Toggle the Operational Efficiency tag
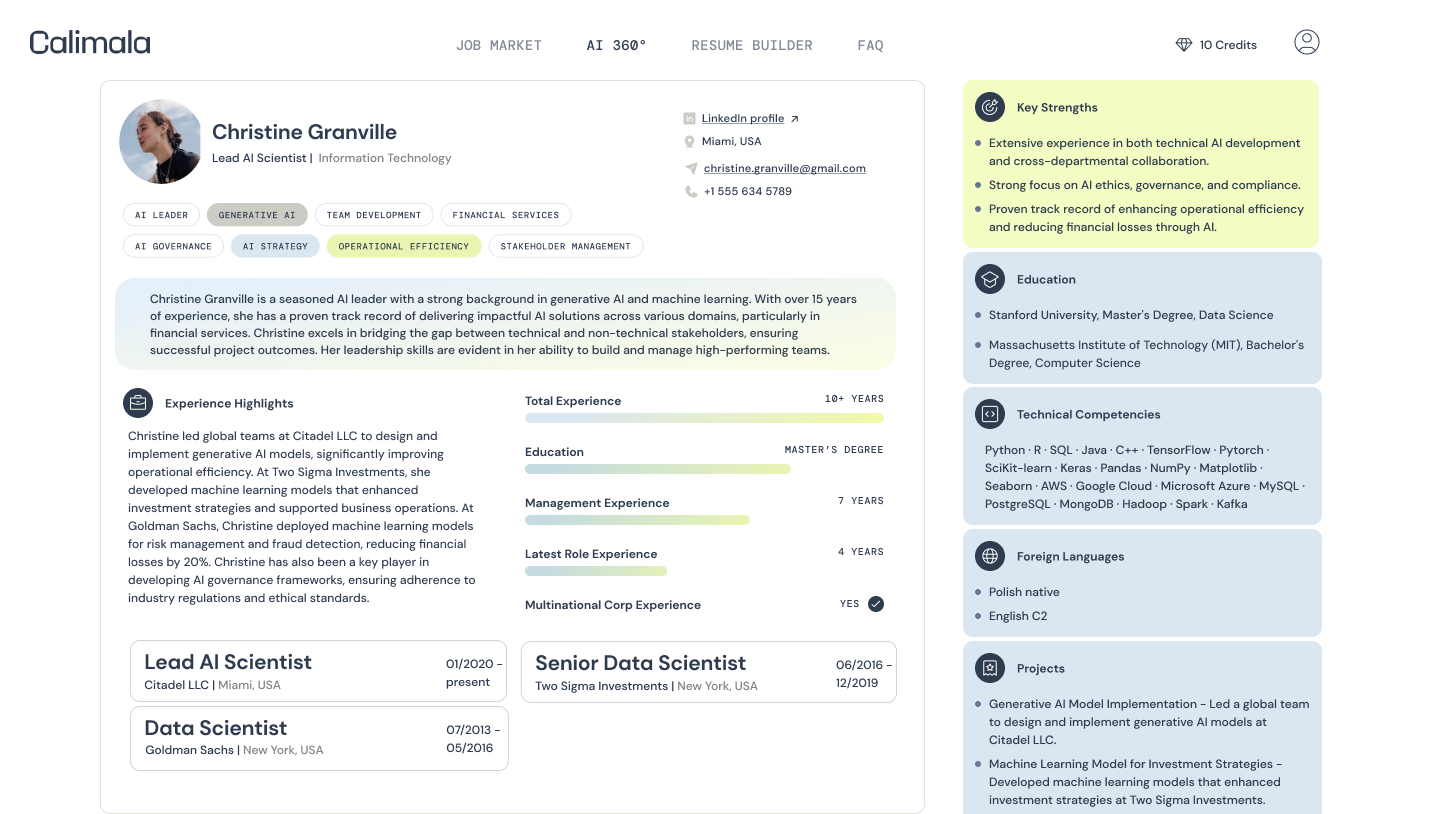The width and height of the screenshot is (1440, 814). (403, 246)
